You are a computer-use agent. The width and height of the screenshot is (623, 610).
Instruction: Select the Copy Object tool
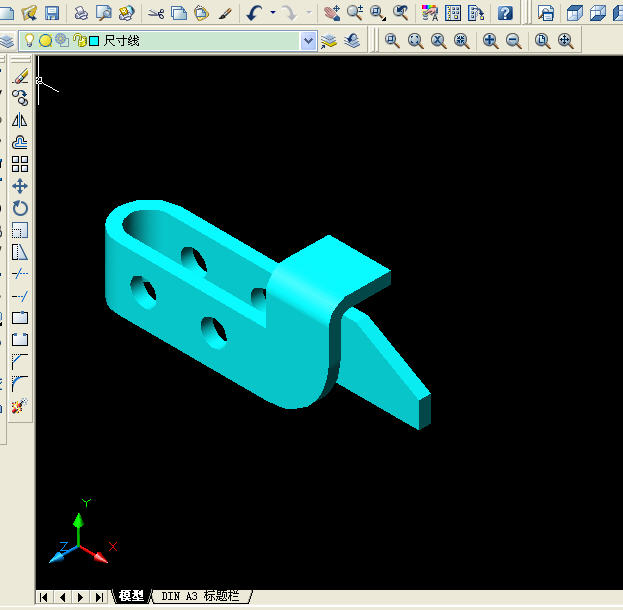(x=20, y=98)
